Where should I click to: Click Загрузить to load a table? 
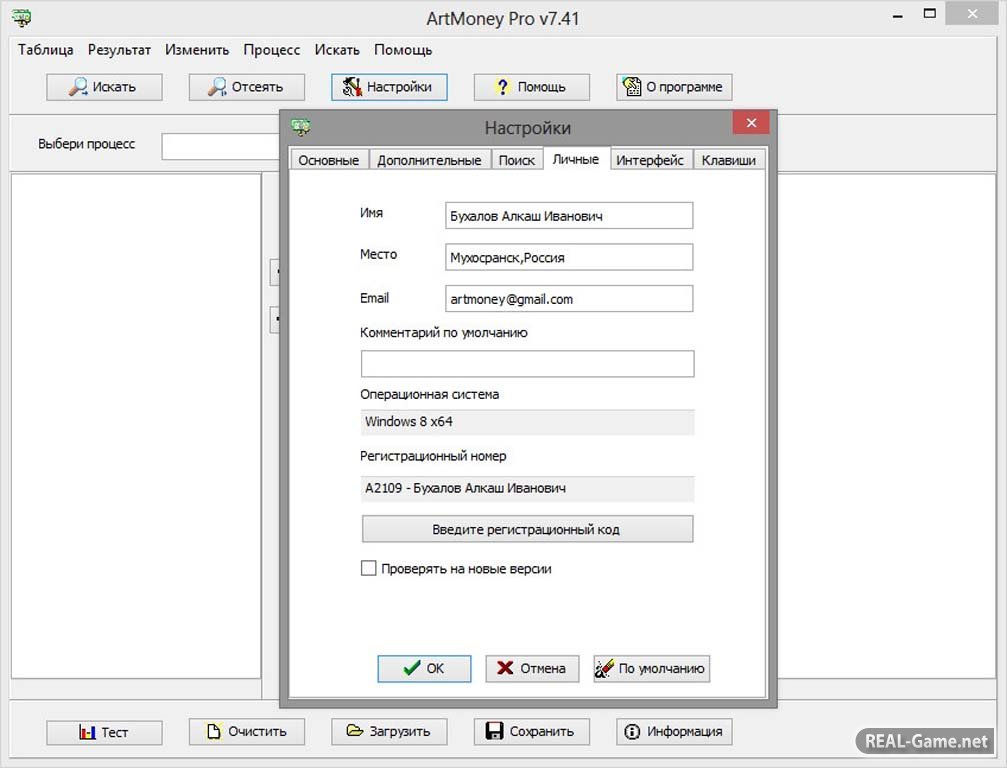point(389,732)
